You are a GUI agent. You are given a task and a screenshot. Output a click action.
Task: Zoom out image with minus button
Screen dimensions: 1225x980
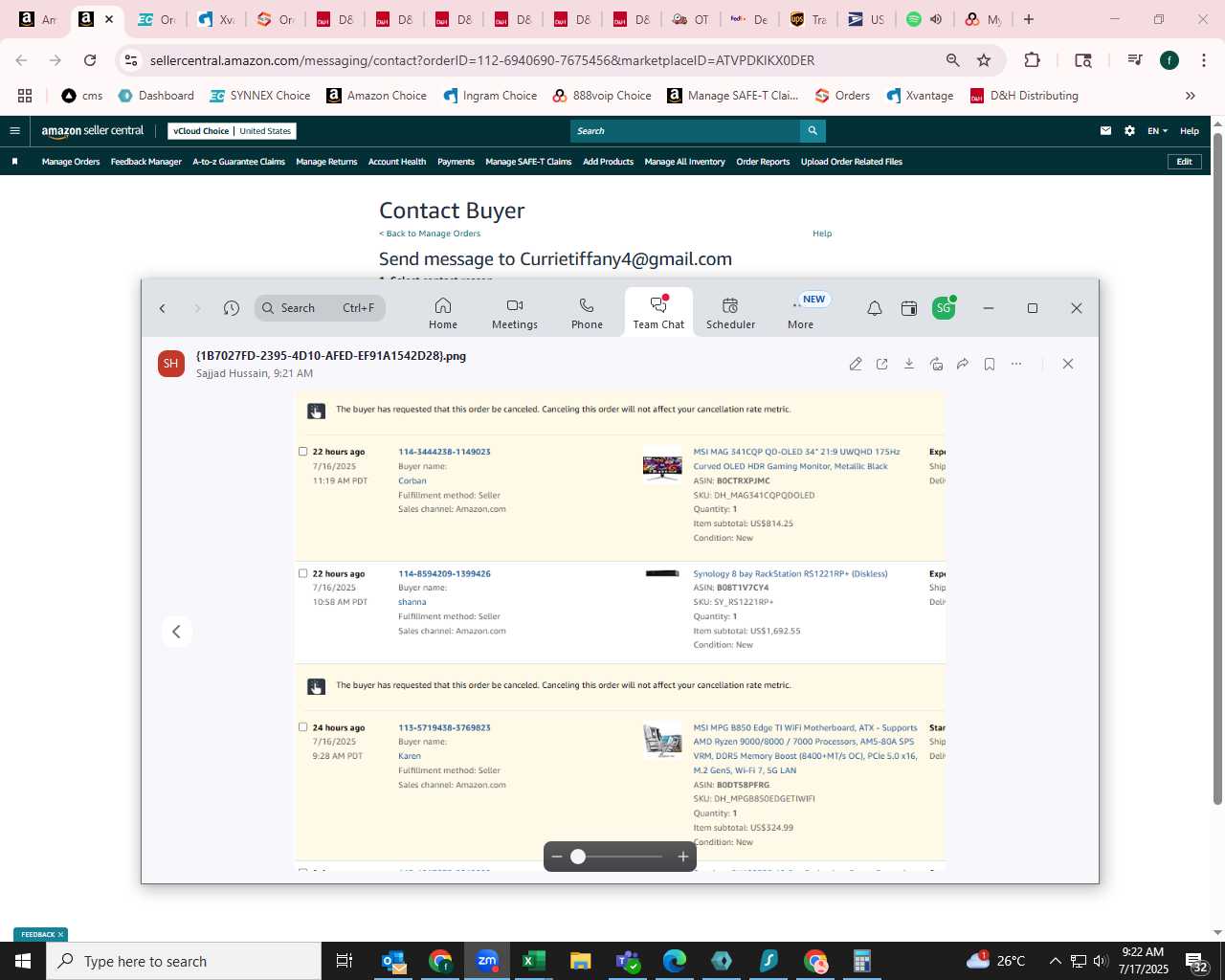[x=557, y=857]
